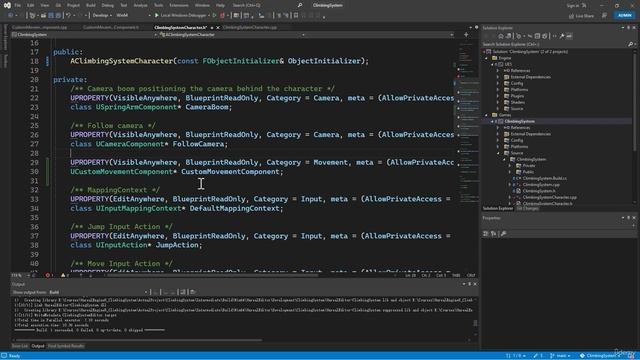
Task: Click the Categorized icon in Properties panel
Action: [486, 233]
